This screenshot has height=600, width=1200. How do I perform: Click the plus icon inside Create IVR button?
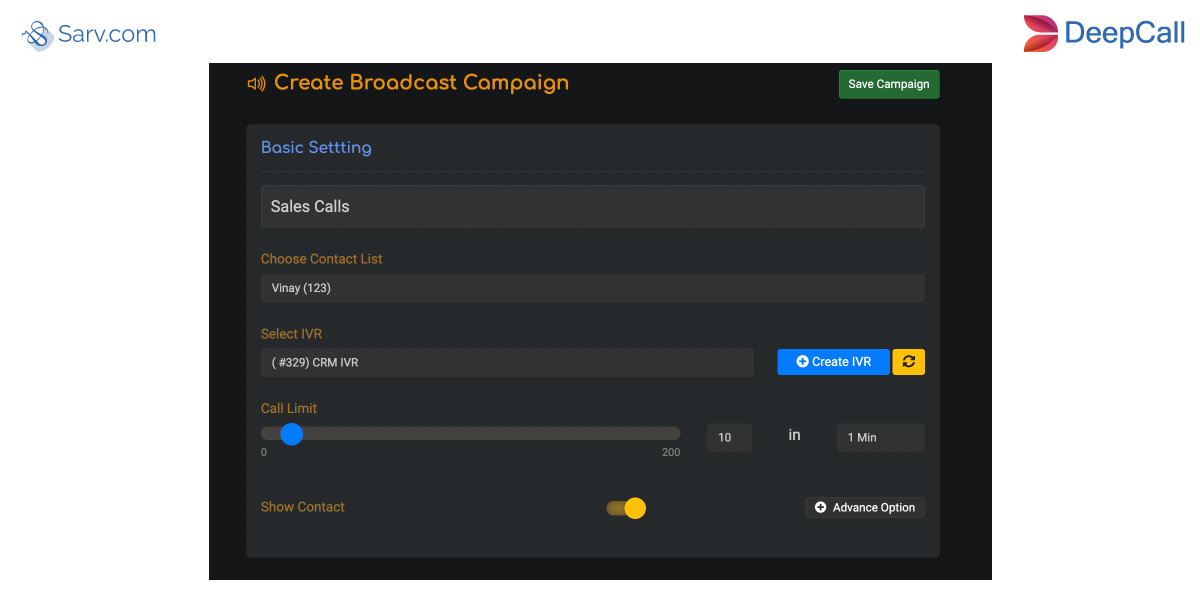[x=803, y=362]
